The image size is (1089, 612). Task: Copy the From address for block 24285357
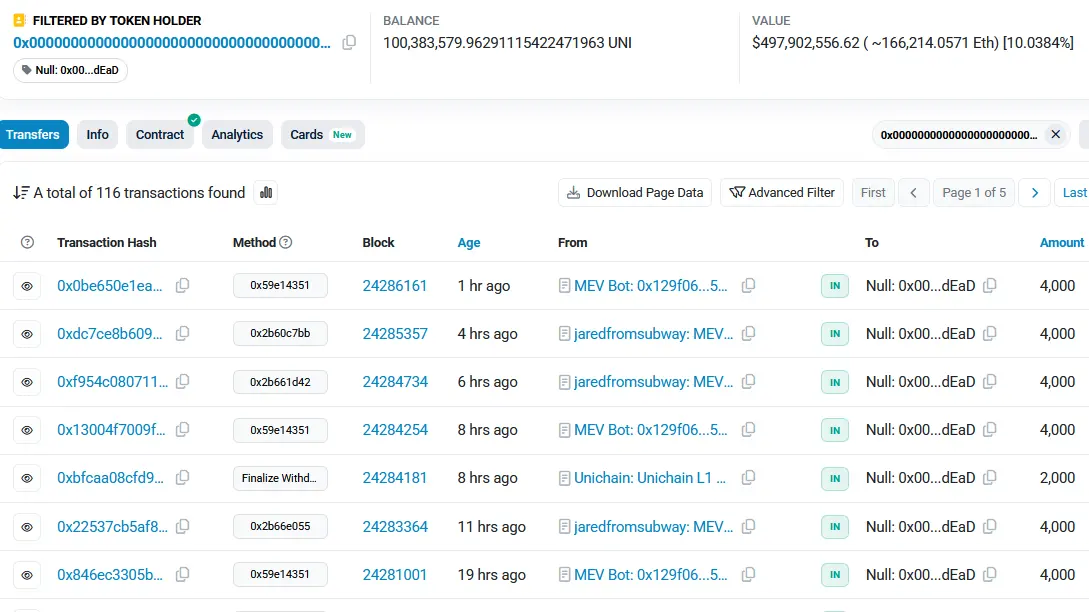click(748, 334)
